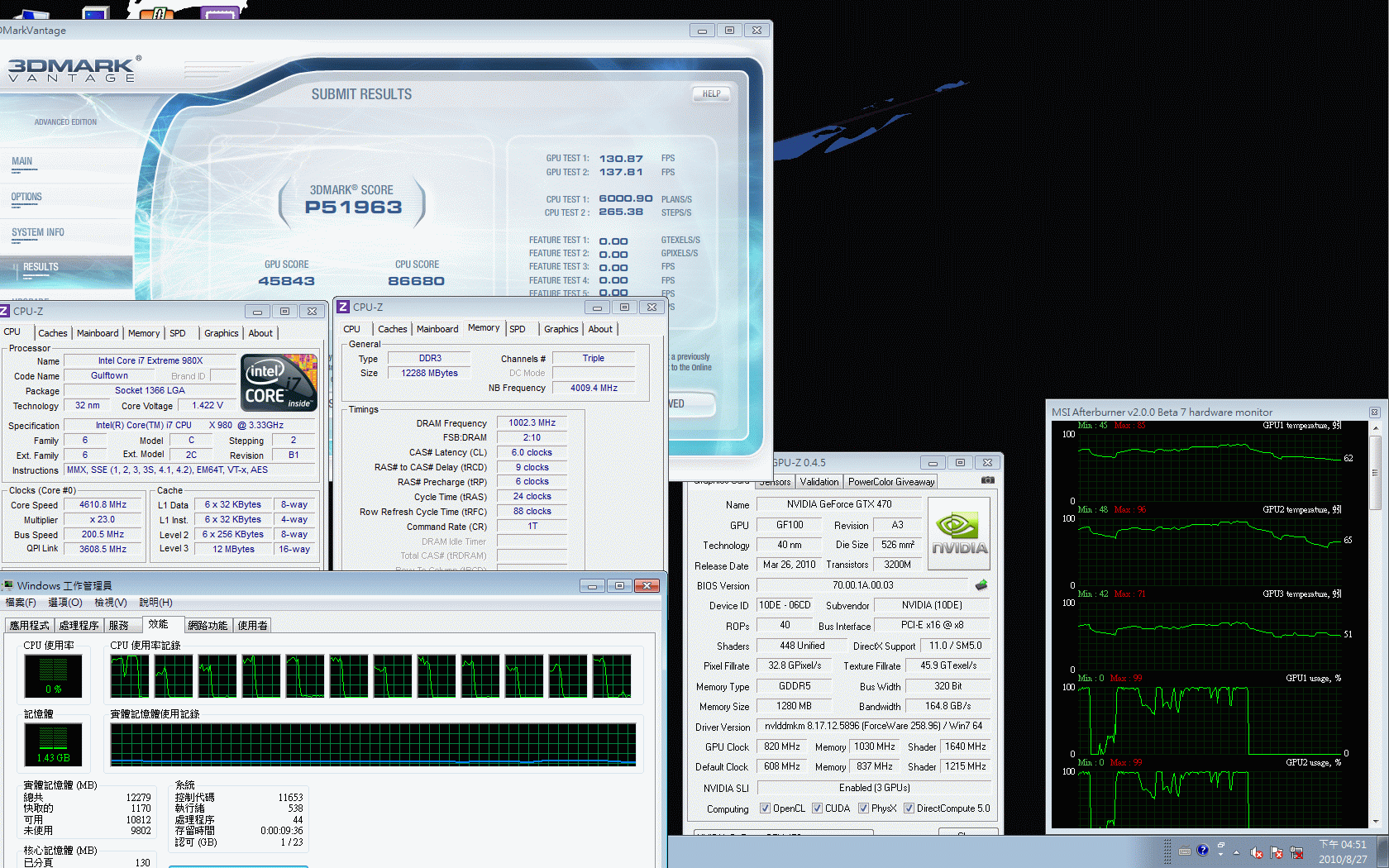Click the Task Manager title bar icon
The width and height of the screenshot is (1389, 868).
pyautogui.click(x=8, y=585)
